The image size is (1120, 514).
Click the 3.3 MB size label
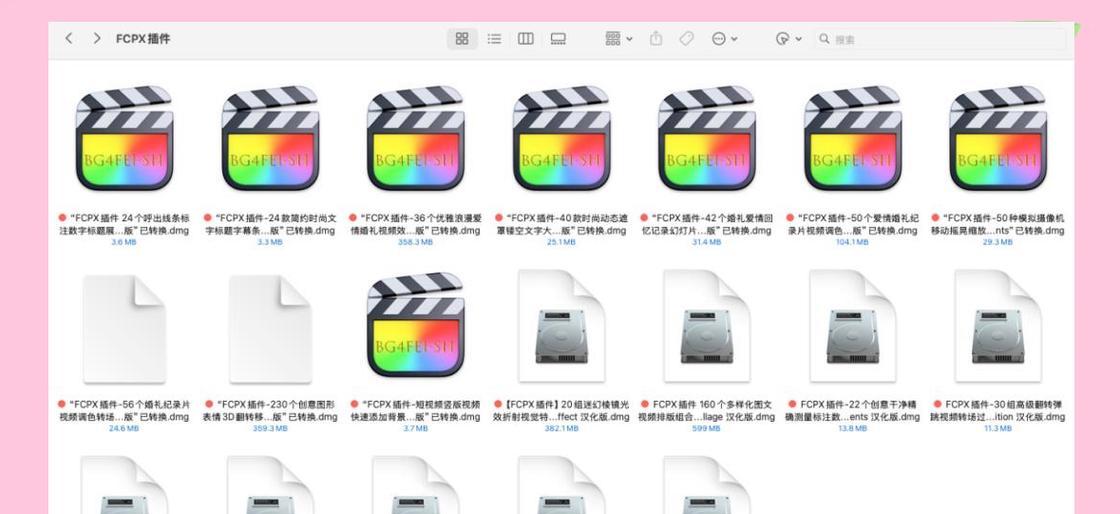(x=270, y=242)
